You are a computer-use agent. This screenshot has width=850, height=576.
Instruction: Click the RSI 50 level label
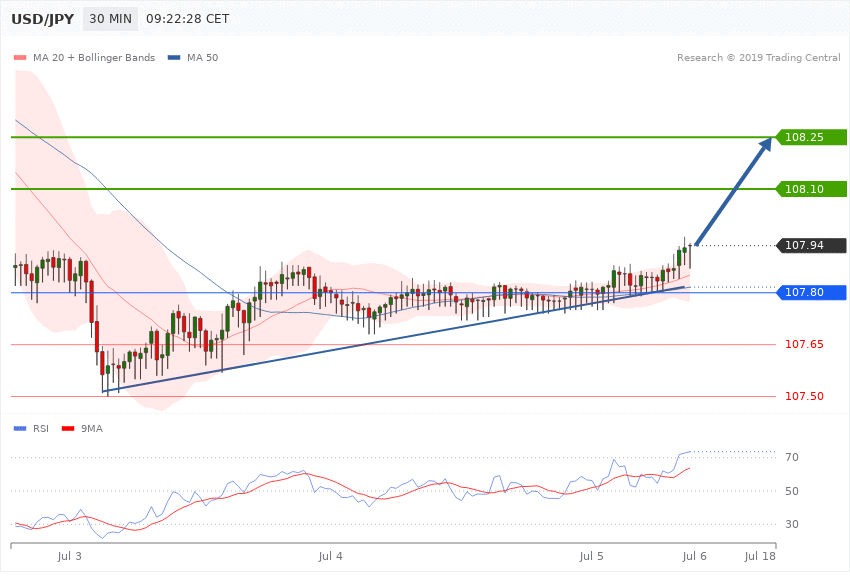tap(792, 491)
